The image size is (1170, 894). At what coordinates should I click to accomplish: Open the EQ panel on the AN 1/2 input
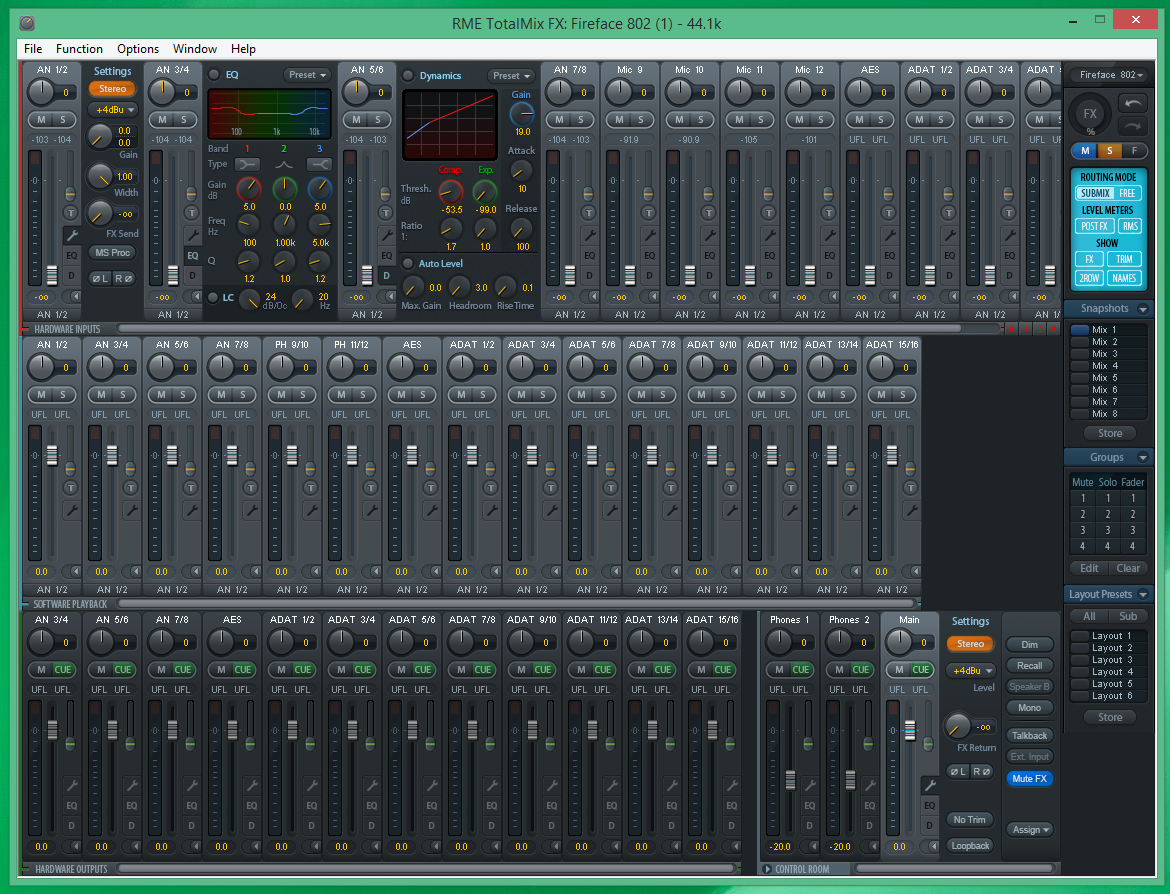[x=73, y=256]
